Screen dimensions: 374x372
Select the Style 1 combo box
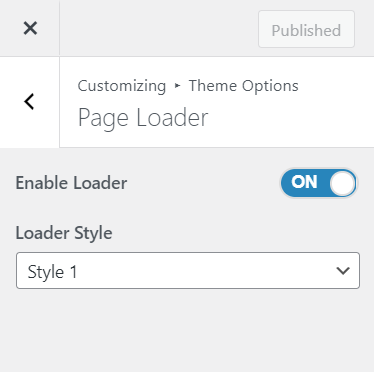tap(188, 270)
